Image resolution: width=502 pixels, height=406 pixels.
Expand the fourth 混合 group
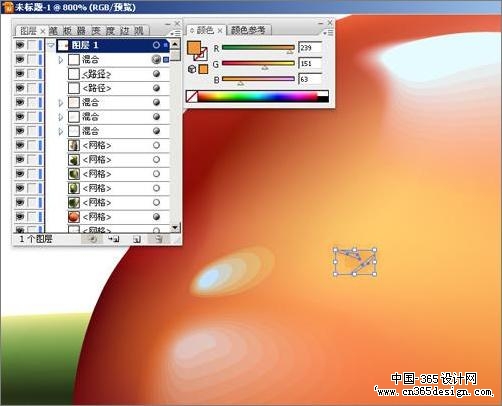point(61,131)
